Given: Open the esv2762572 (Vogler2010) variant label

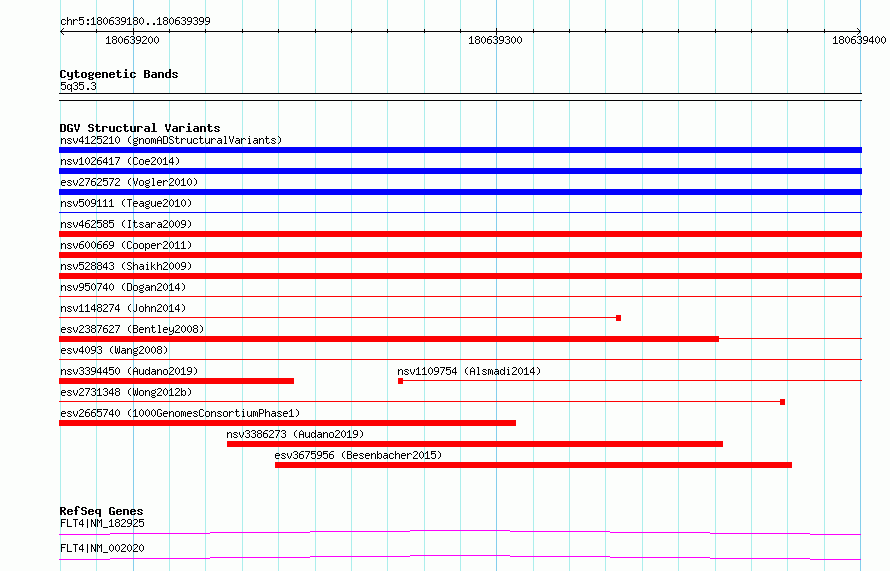Looking at the screenshot, I should [129, 182].
